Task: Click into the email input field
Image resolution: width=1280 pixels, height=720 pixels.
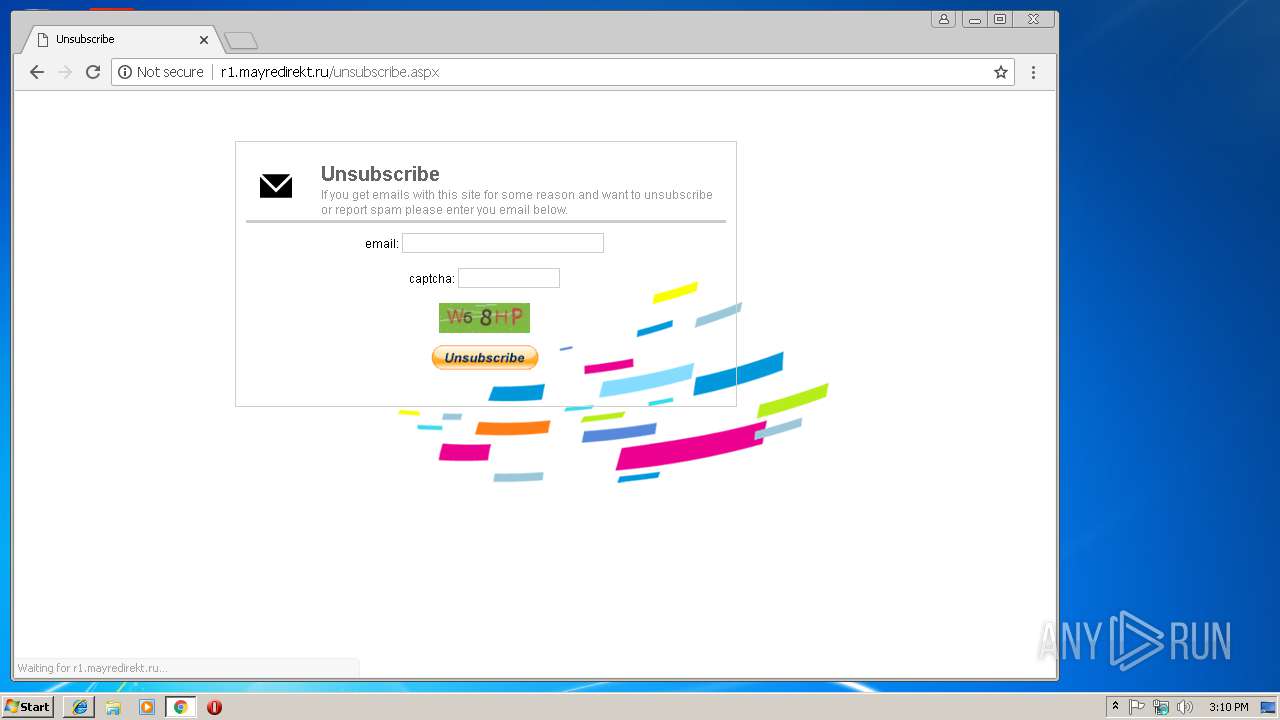Action: 503,243
